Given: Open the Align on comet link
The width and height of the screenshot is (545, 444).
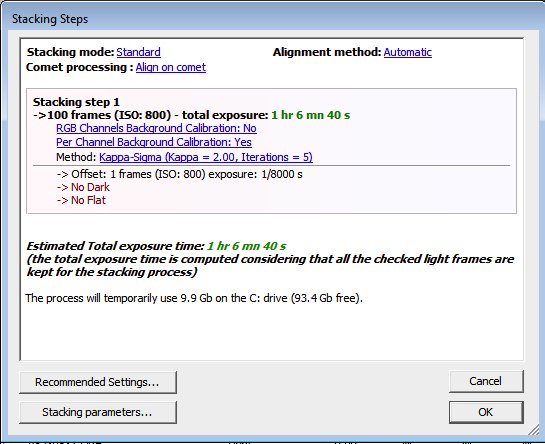Looking at the screenshot, I should [171, 67].
